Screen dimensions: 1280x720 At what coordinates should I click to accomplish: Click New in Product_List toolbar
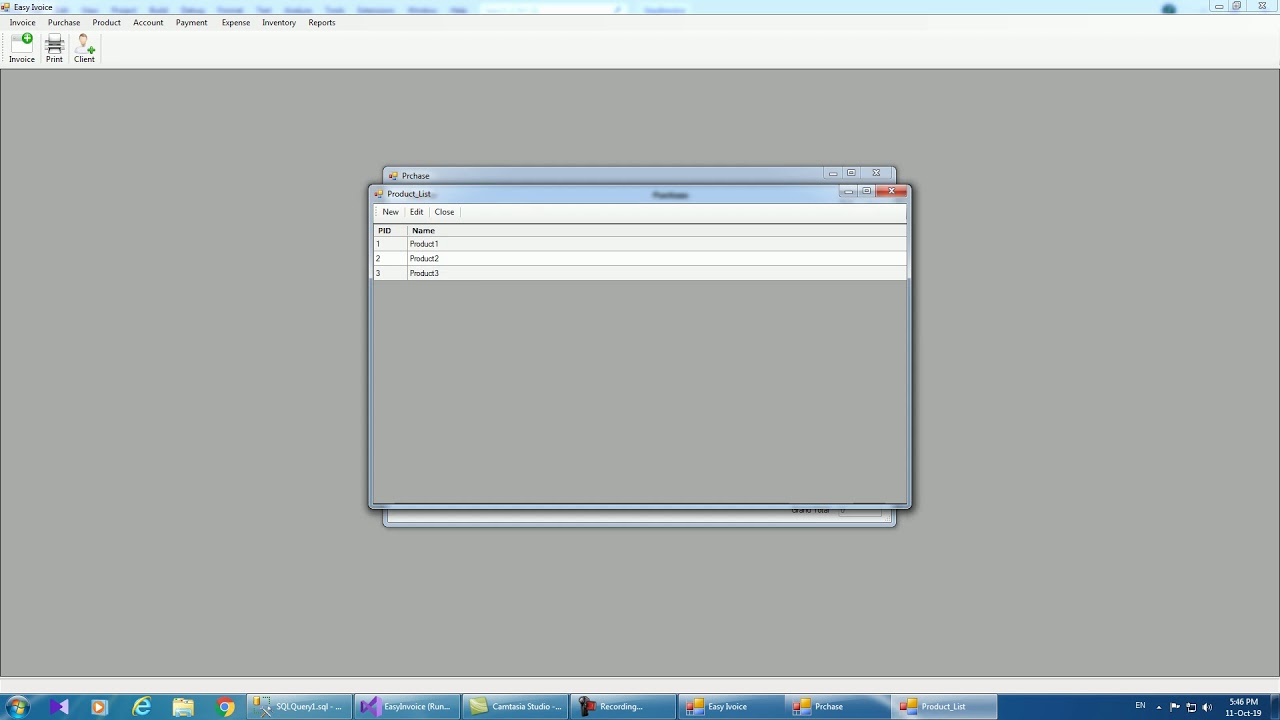tap(390, 212)
